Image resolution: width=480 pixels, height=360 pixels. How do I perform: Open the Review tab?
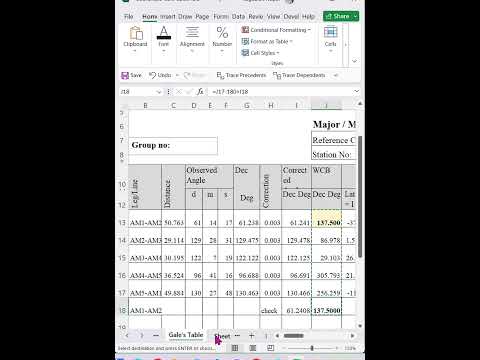(256, 16)
